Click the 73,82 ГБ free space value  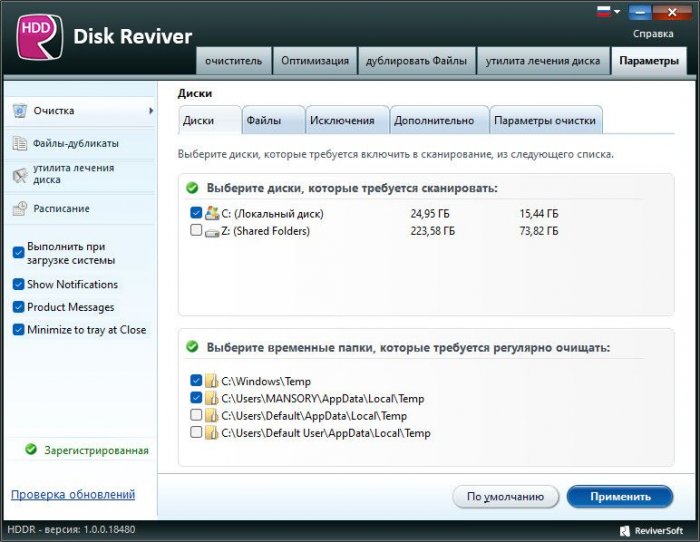coord(539,231)
